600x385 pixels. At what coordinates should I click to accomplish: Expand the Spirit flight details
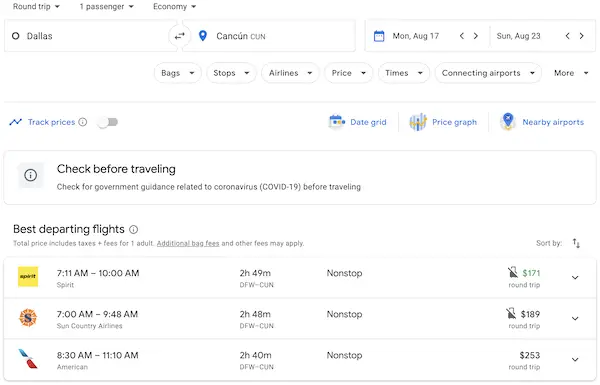575,277
